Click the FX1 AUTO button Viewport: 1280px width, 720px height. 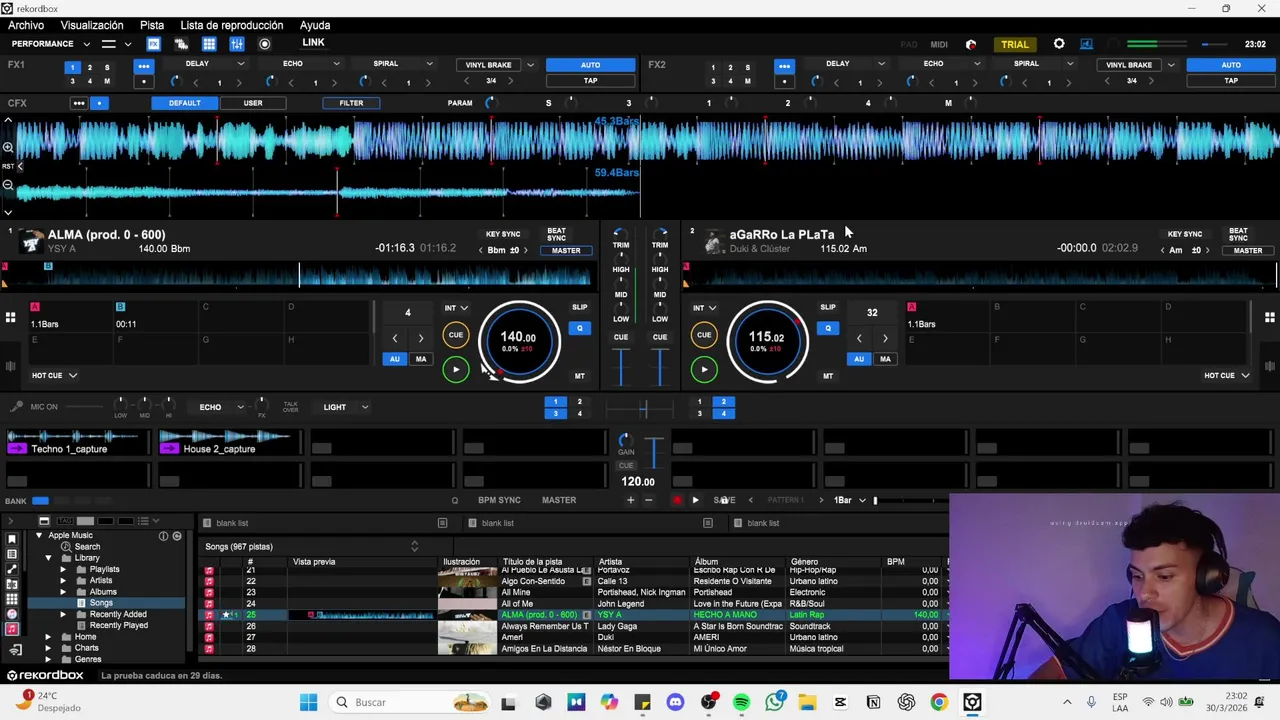[590, 65]
